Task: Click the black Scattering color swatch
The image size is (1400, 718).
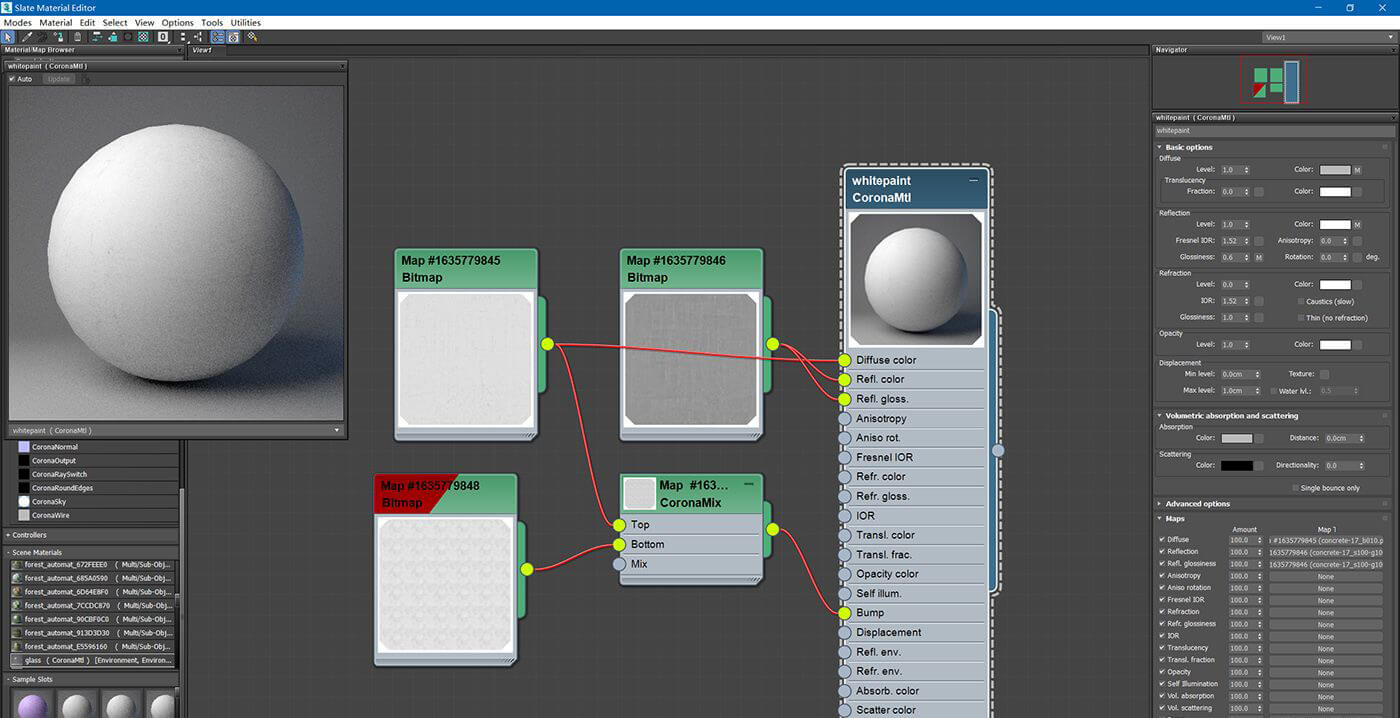Action: tap(1236, 465)
